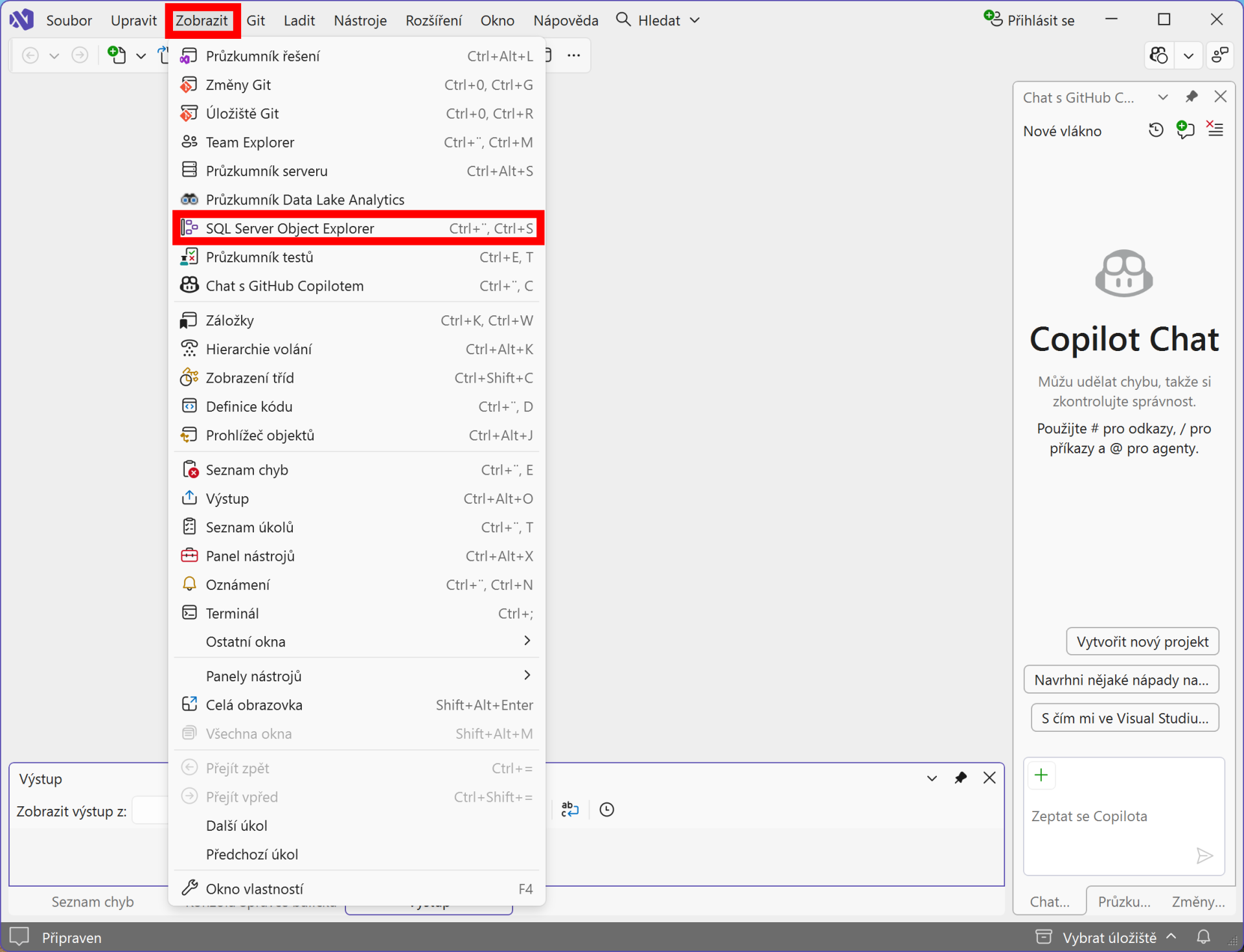The height and width of the screenshot is (952, 1244).
Task: Click the Zobrazení tříd icon
Action: click(x=189, y=378)
